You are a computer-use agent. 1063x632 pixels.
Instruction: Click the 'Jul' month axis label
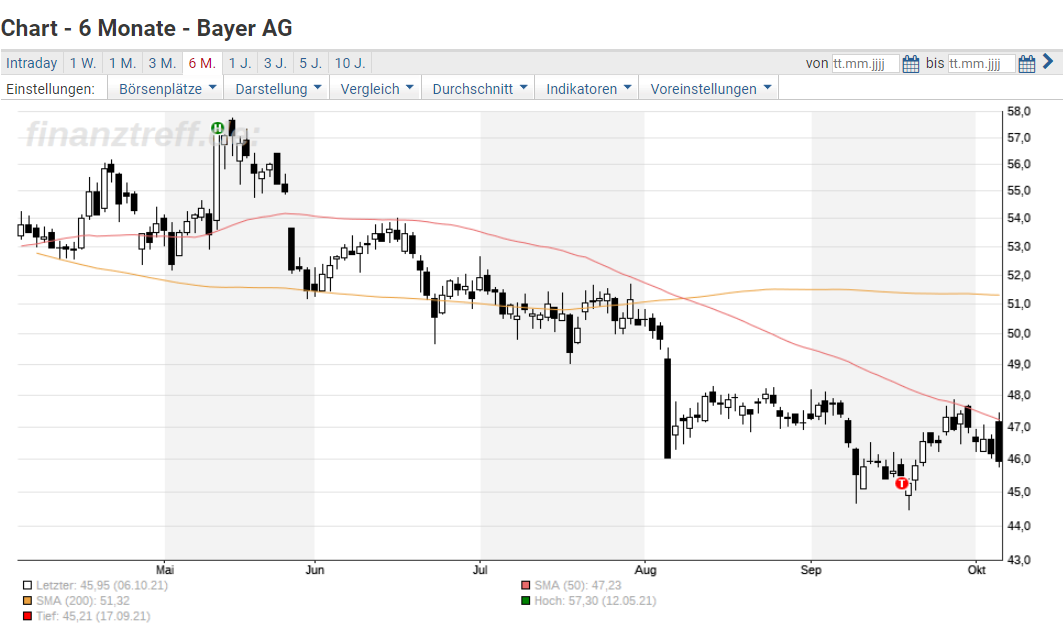point(480,570)
